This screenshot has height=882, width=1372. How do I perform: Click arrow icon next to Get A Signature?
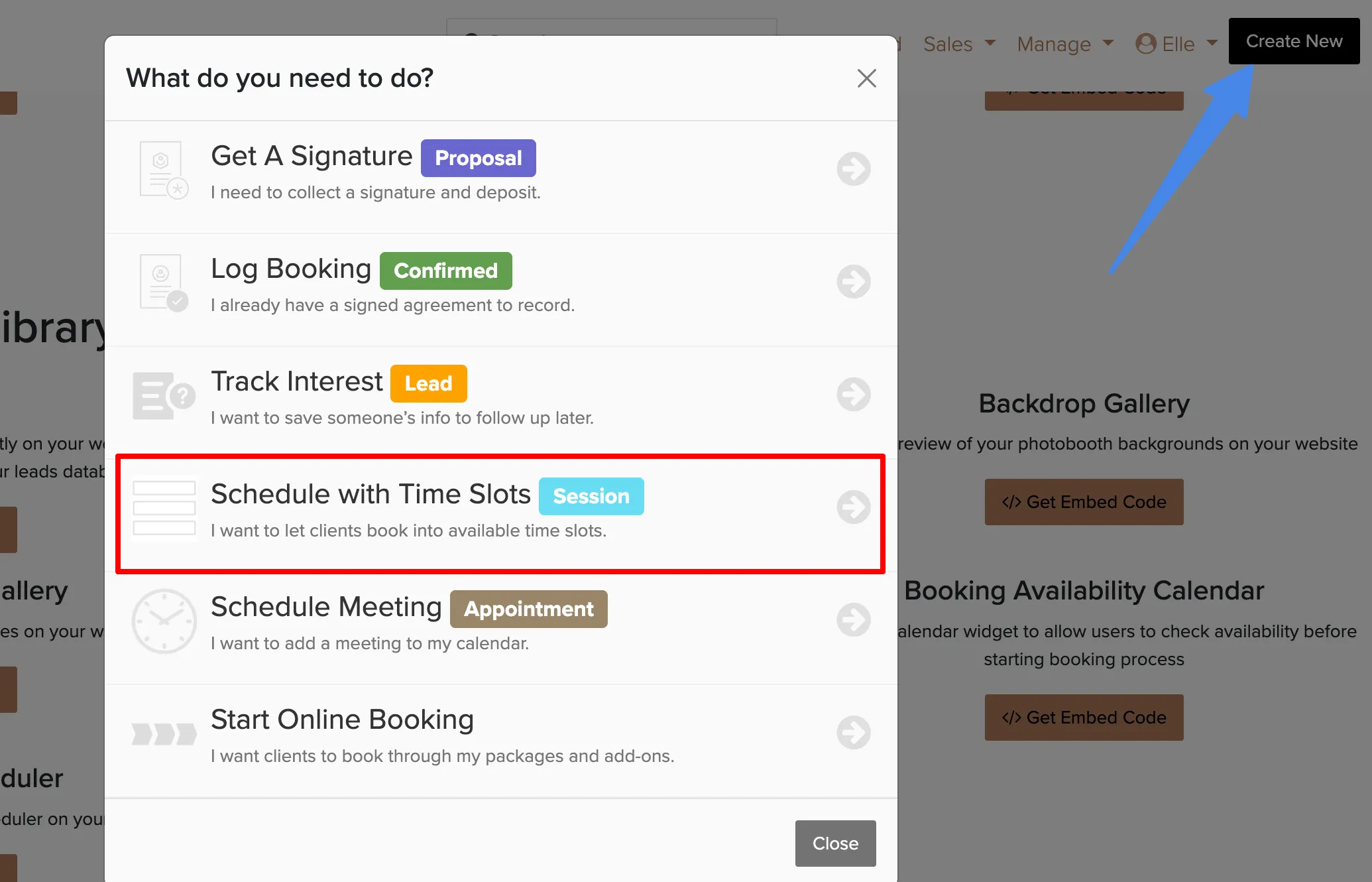point(854,169)
